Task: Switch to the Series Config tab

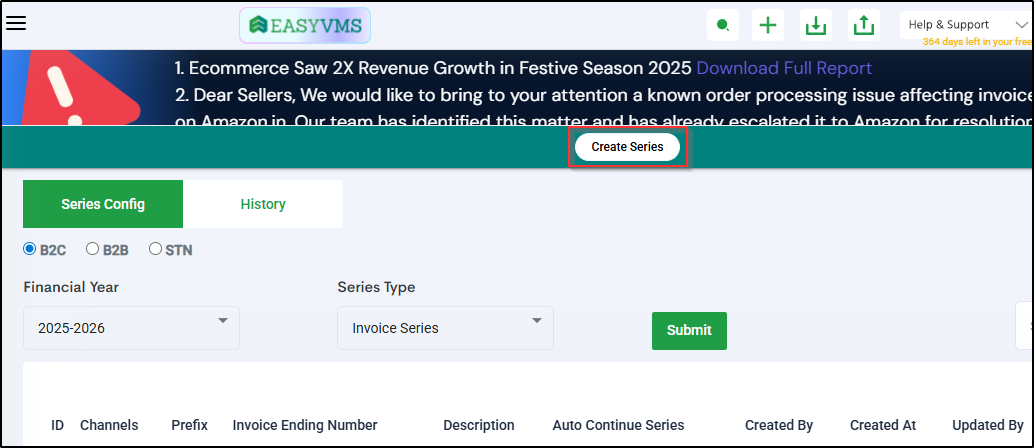Action: (x=103, y=204)
